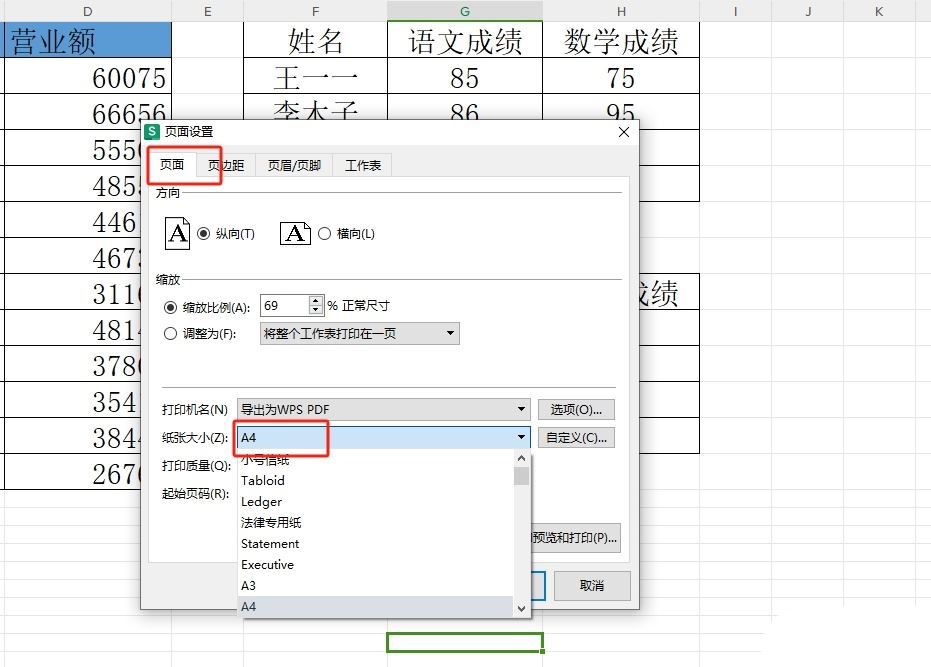Click the cell containing 60075
The width and height of the screenshot is (931, 667).
(x=88, y=76)
